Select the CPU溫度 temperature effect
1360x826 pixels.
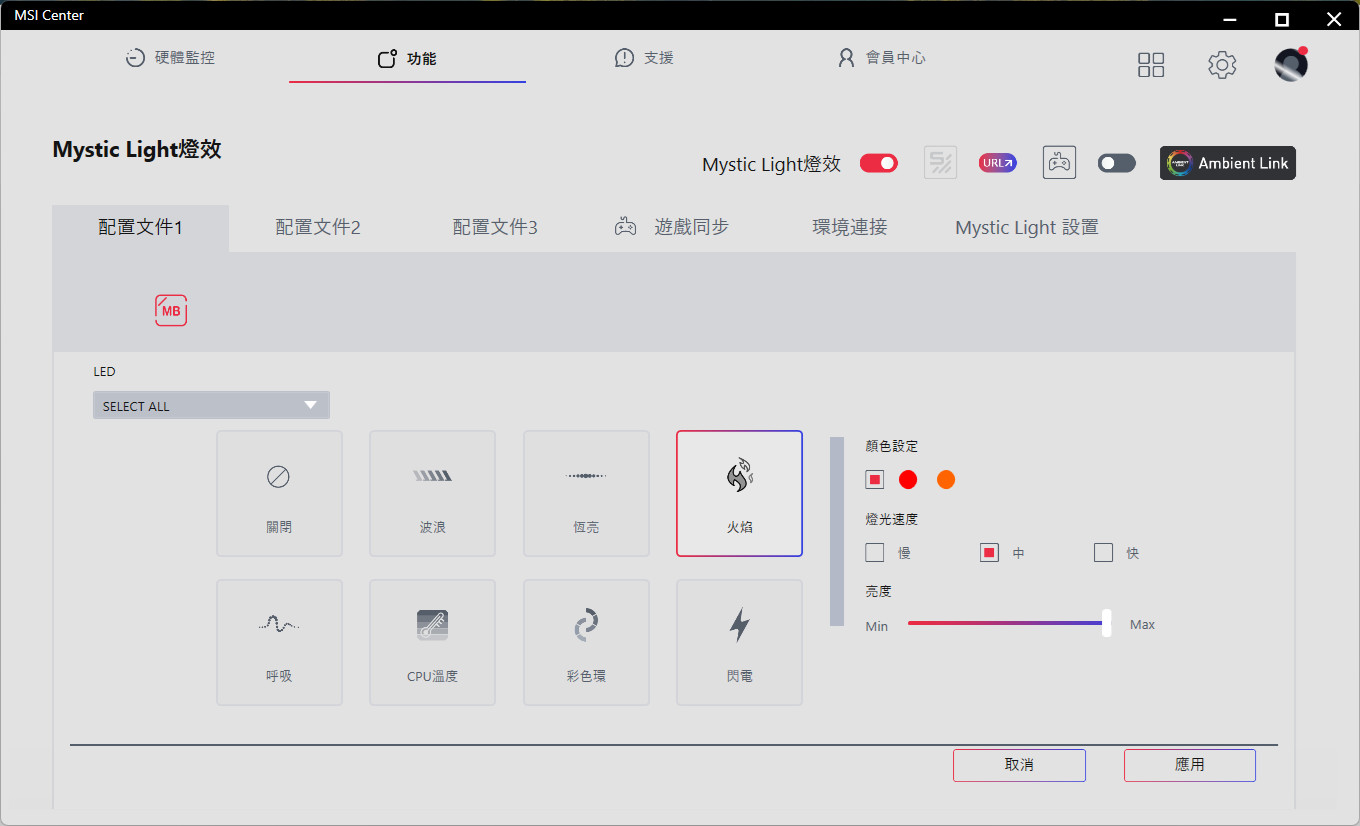(432, 642)
